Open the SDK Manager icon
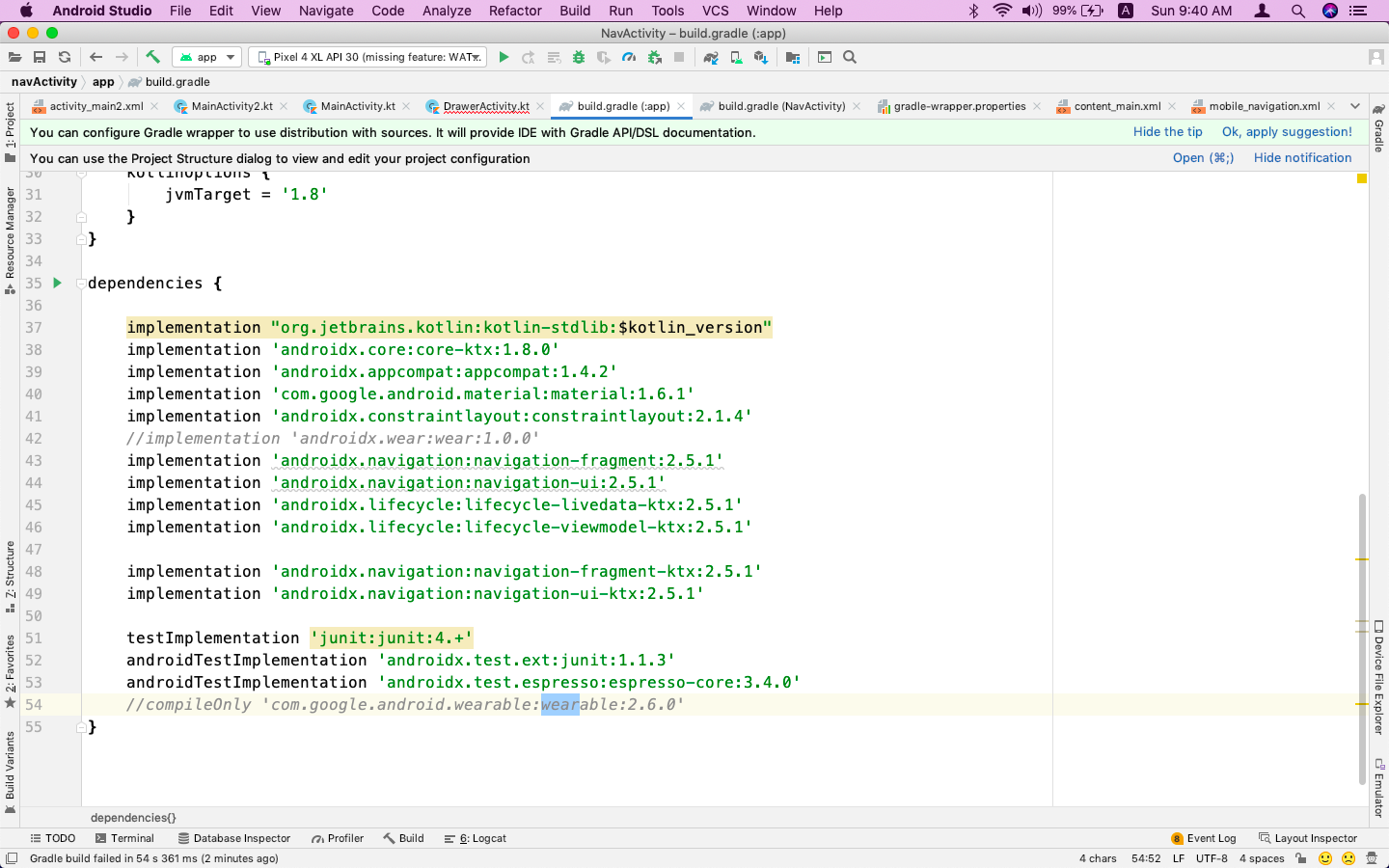The image size is (1389, 868). [x=761, y=58]
